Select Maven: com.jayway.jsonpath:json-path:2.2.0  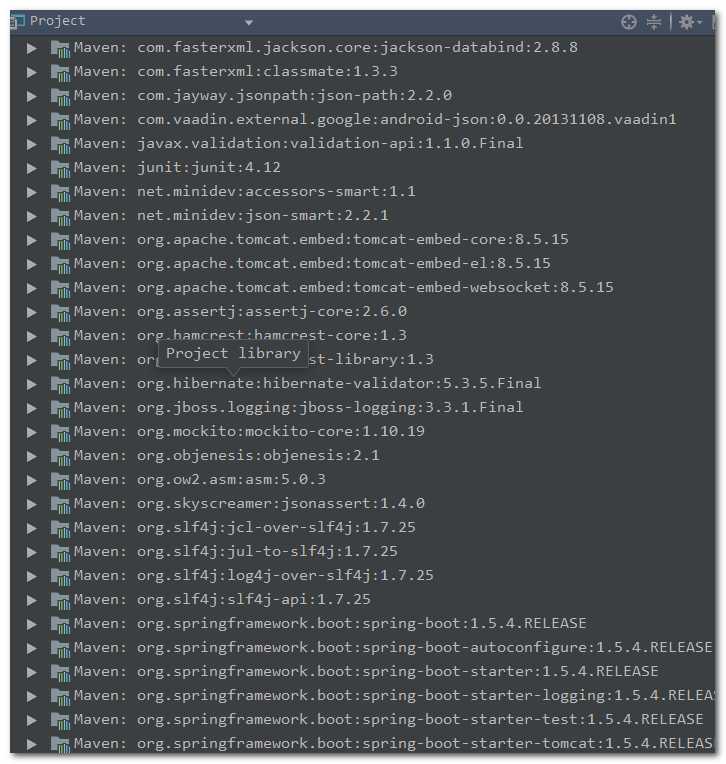(263, 96)
